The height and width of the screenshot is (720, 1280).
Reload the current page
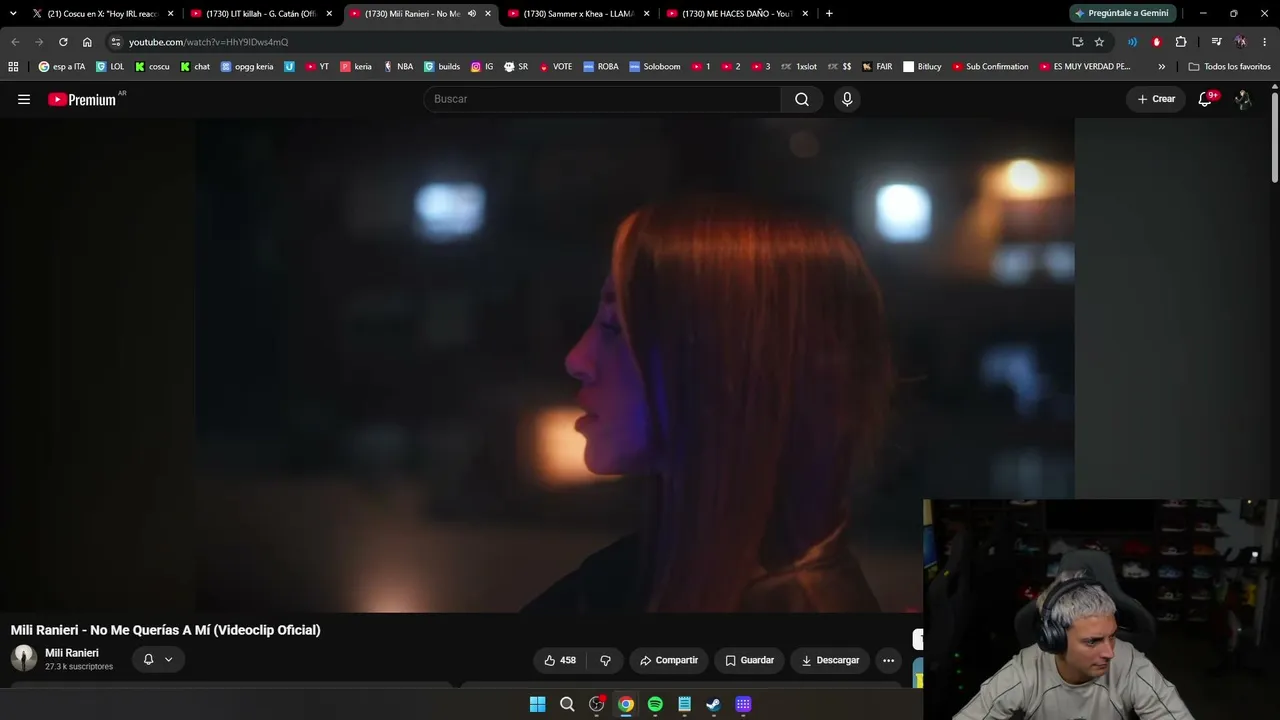click(63, 42)
